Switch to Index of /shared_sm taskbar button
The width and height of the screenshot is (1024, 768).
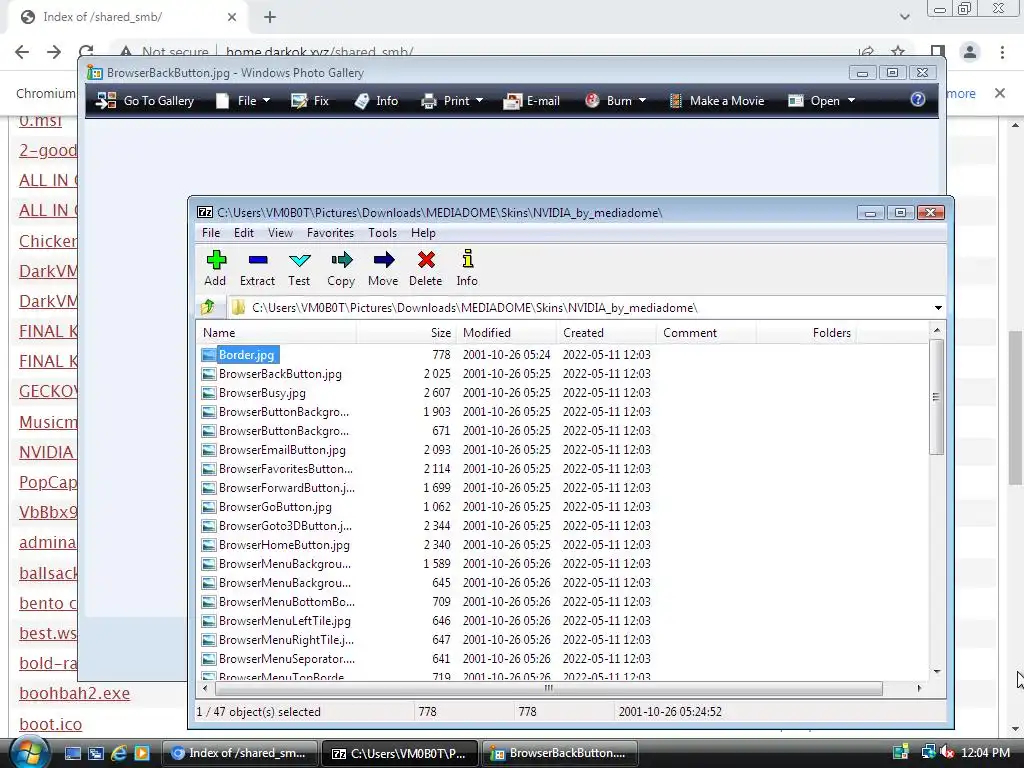(239, 753)
